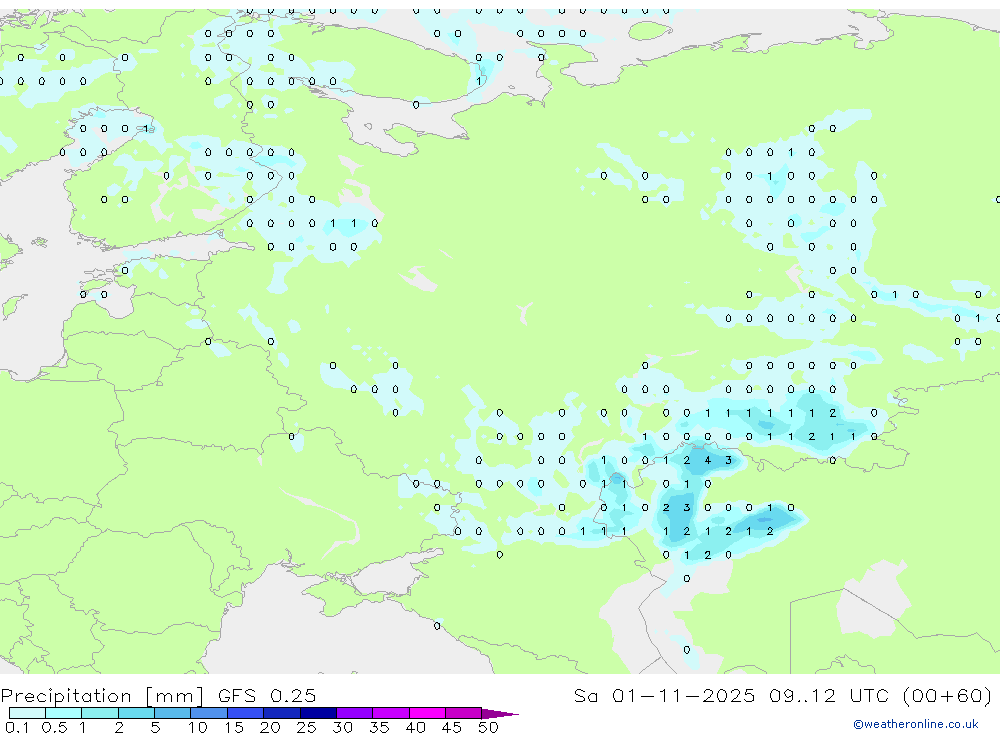Click the "0.1" legend label
Screen dimensions: 1000x733
pyautogui.click(x=17, y=727)
